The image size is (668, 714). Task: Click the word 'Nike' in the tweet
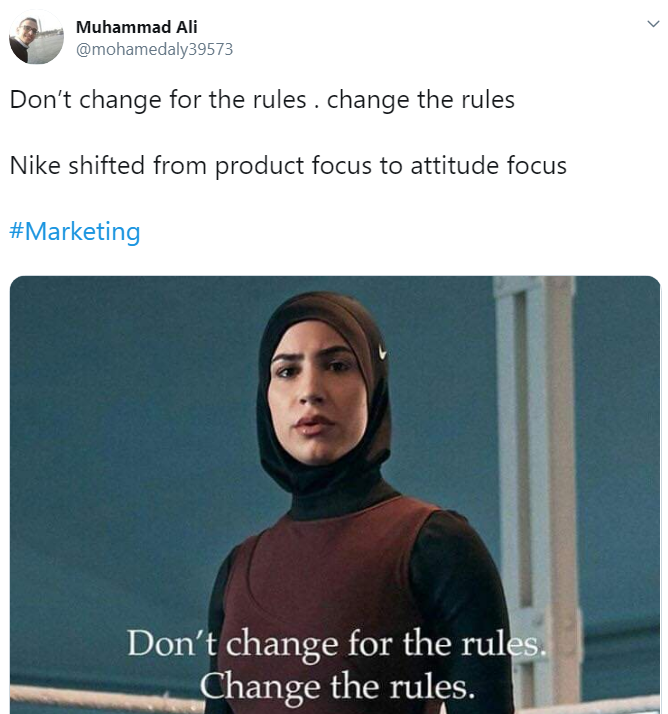coord(35,165)
